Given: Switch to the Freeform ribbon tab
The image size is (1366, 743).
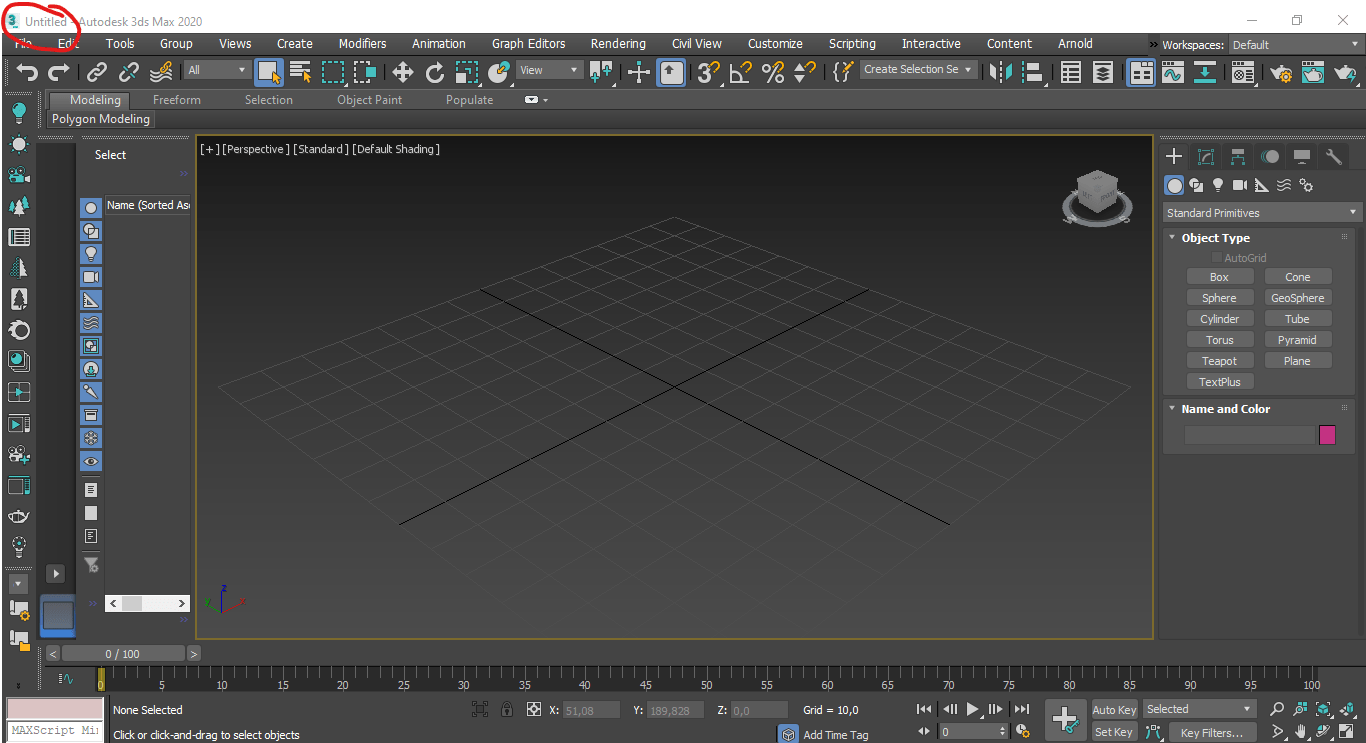Looking at the screenshot, I should 176,100.
